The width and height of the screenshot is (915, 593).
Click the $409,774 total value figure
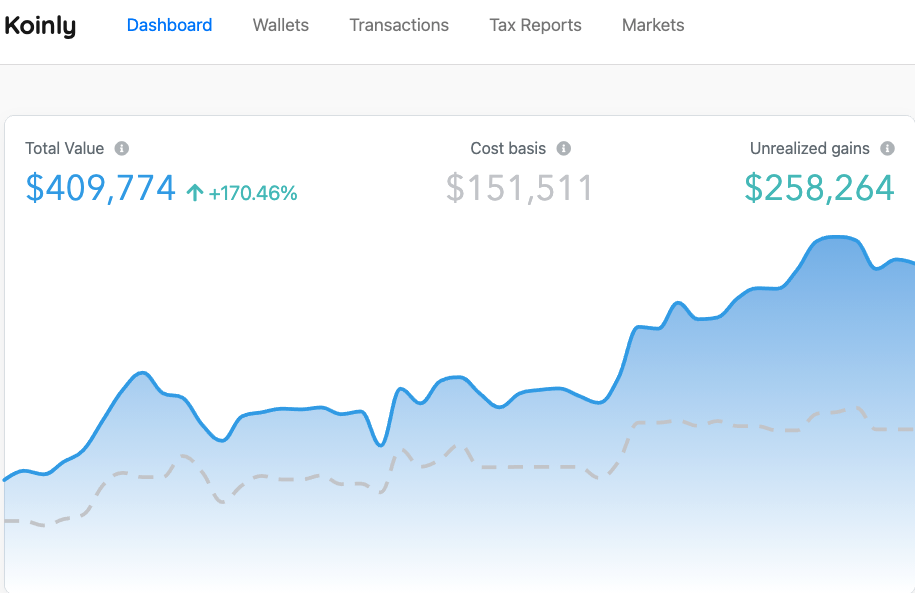tap(100, 188)
